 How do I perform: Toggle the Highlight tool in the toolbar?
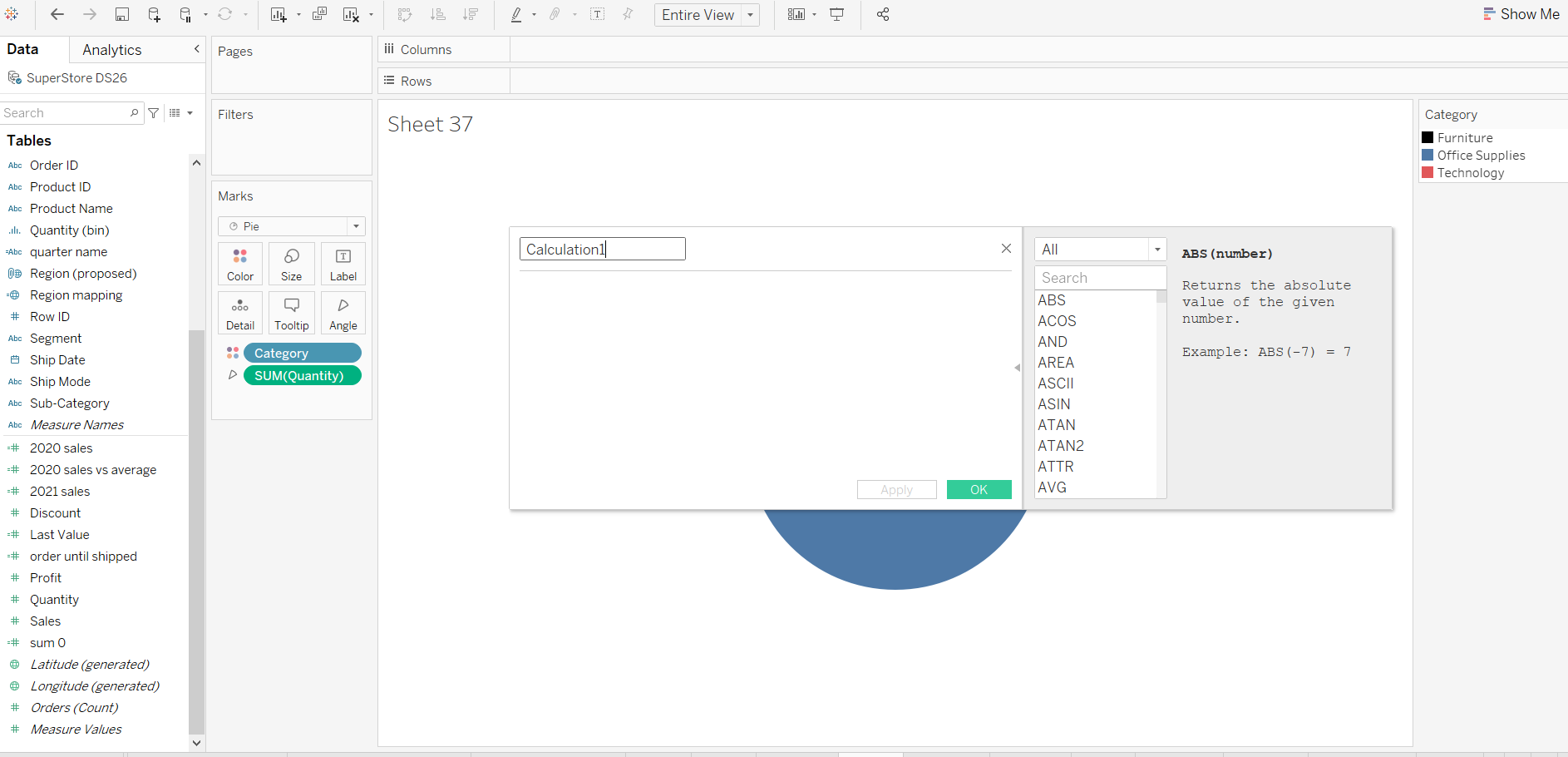click(515, 14)
